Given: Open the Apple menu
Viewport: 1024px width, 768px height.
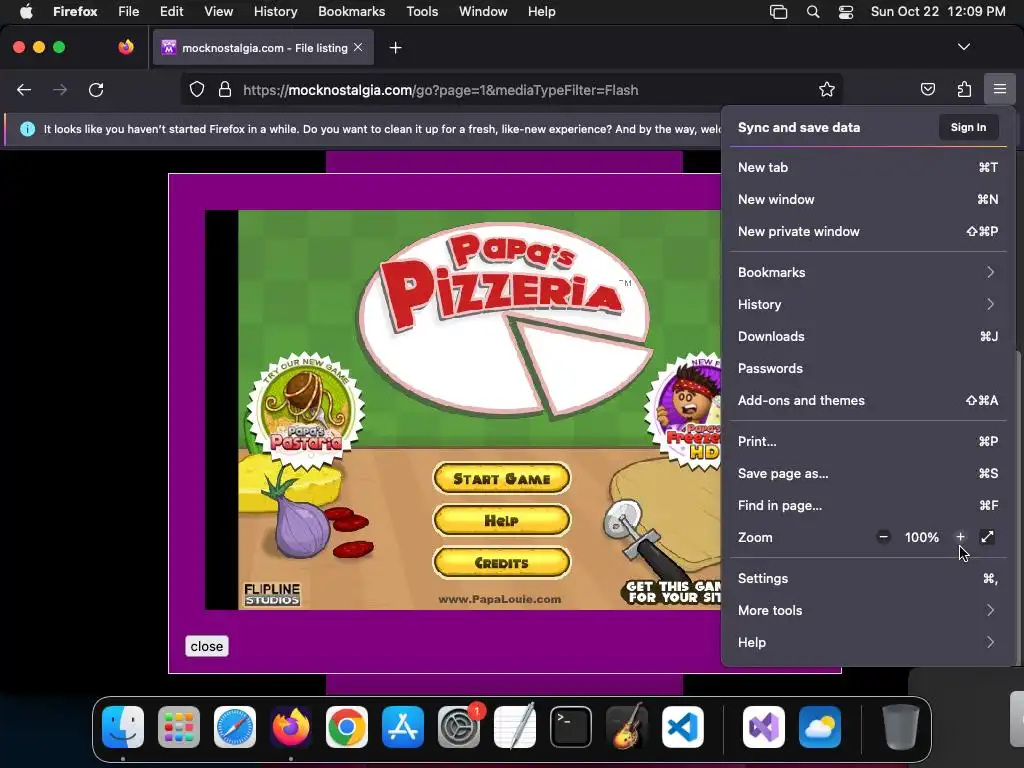Looking at the screenshot, I should (26, 12).
